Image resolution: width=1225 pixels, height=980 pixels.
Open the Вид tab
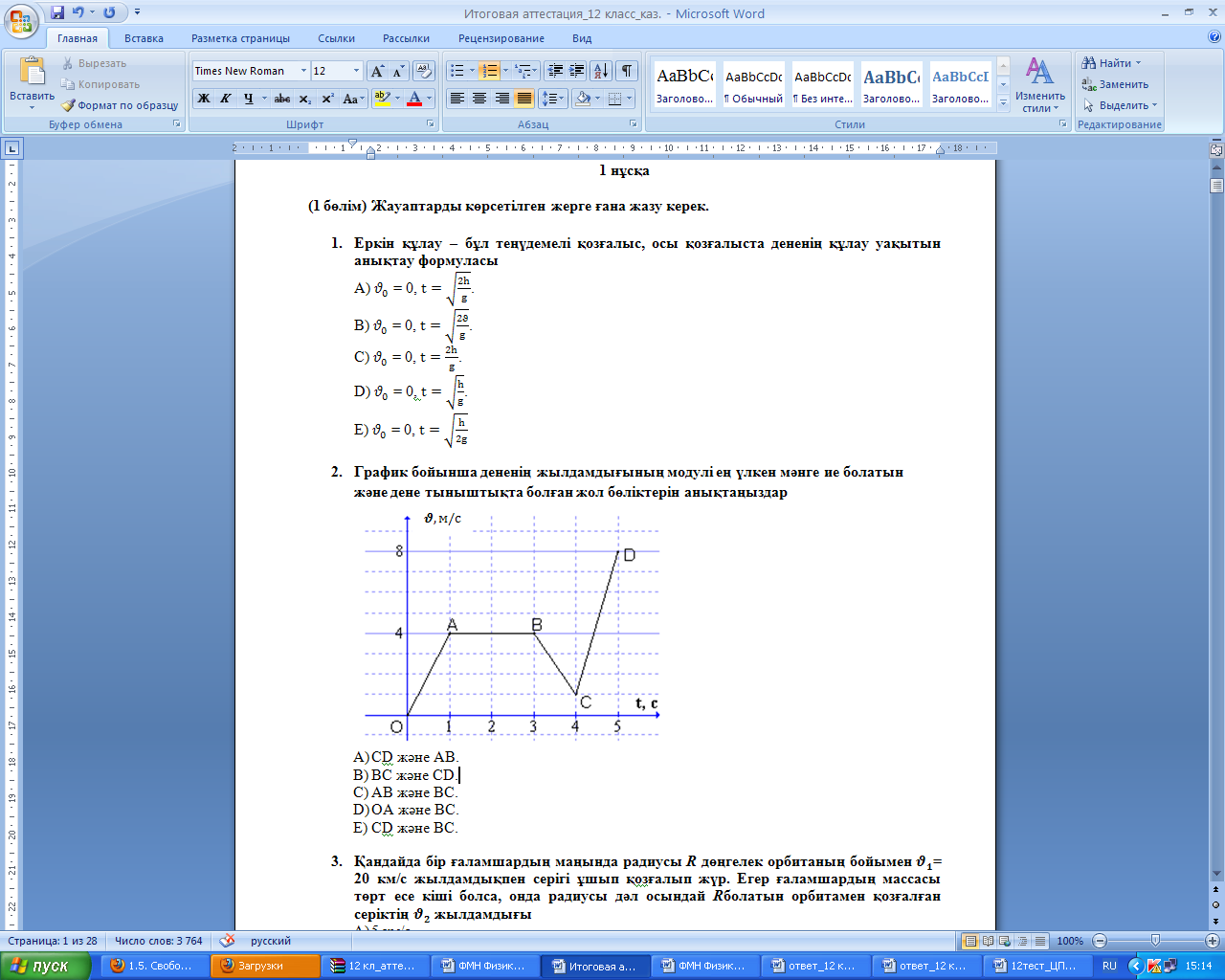[x=582, y=38]
